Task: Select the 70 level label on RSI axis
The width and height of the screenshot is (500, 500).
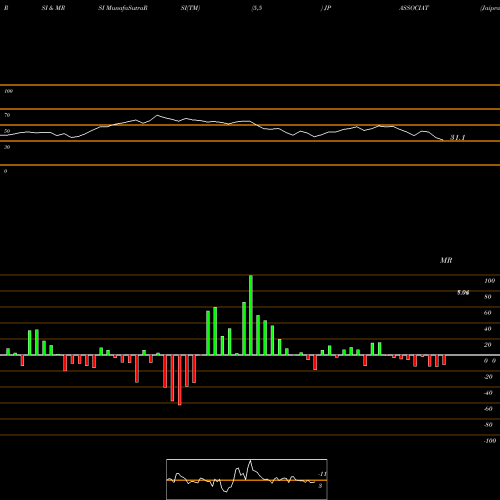Action: (7, 115)
